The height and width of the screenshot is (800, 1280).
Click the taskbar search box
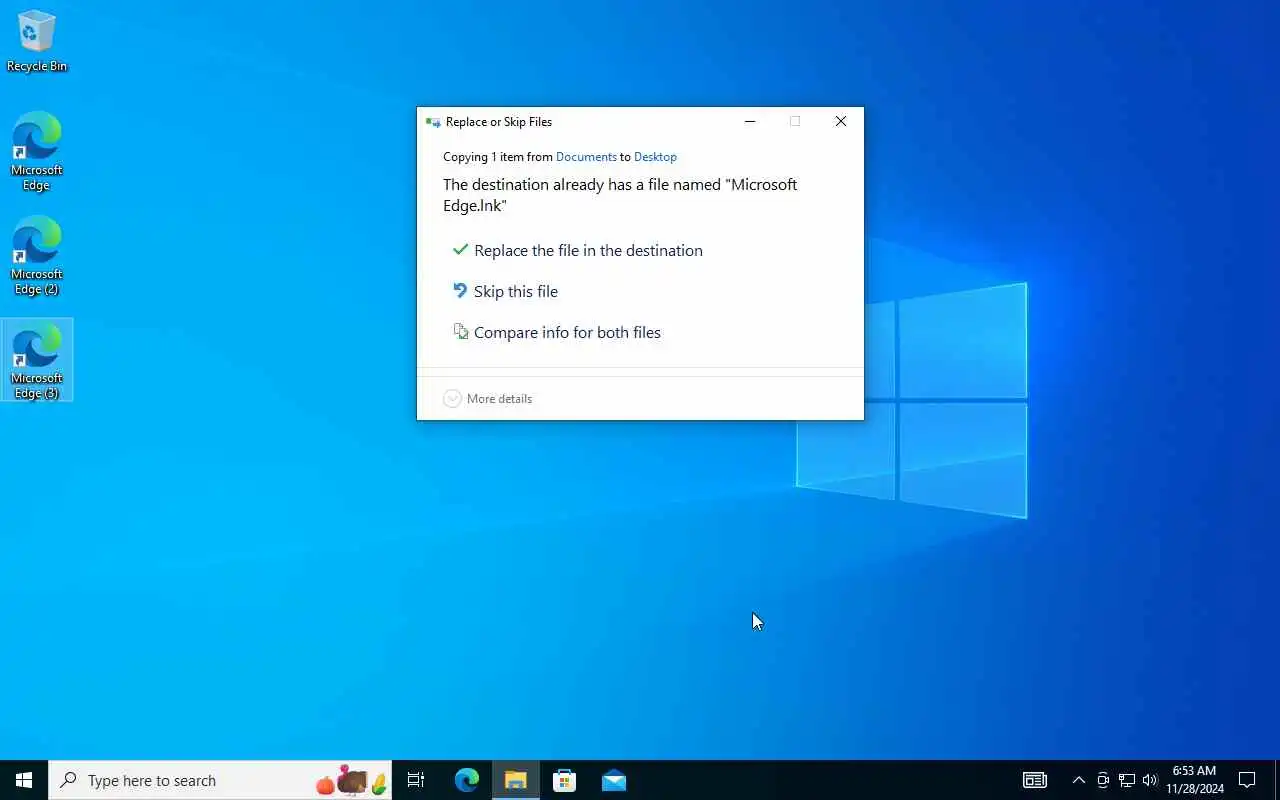click(x=220, y=780)
